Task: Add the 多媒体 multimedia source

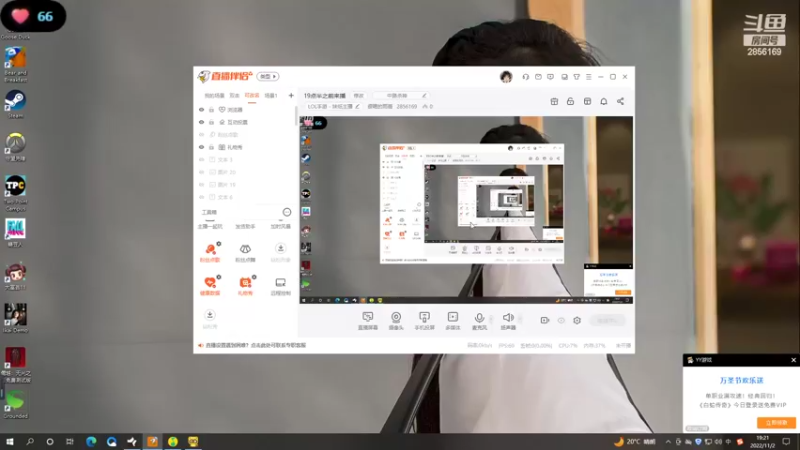Action: coord(453,321)
